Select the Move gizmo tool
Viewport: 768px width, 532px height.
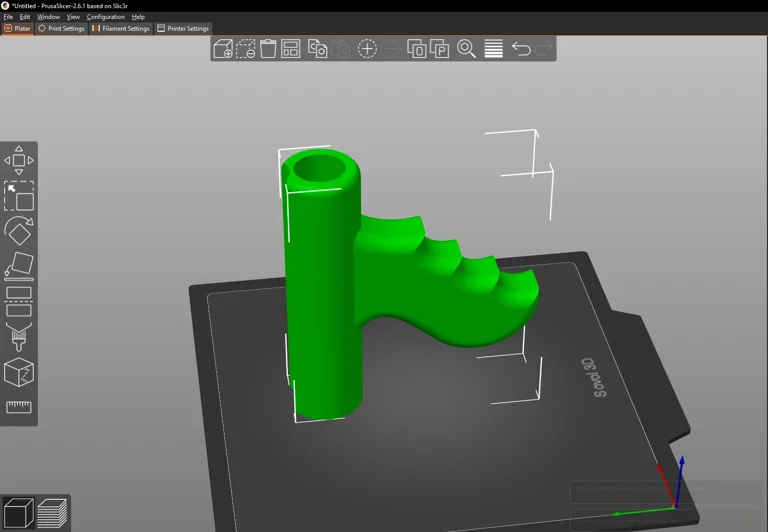click(x=19, y=160)
